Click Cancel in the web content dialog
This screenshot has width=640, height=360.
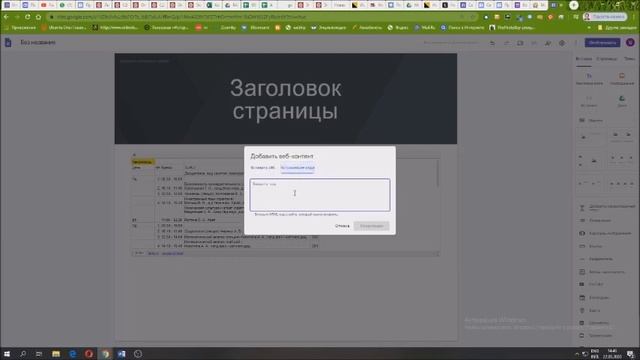[x=342, y=226]
